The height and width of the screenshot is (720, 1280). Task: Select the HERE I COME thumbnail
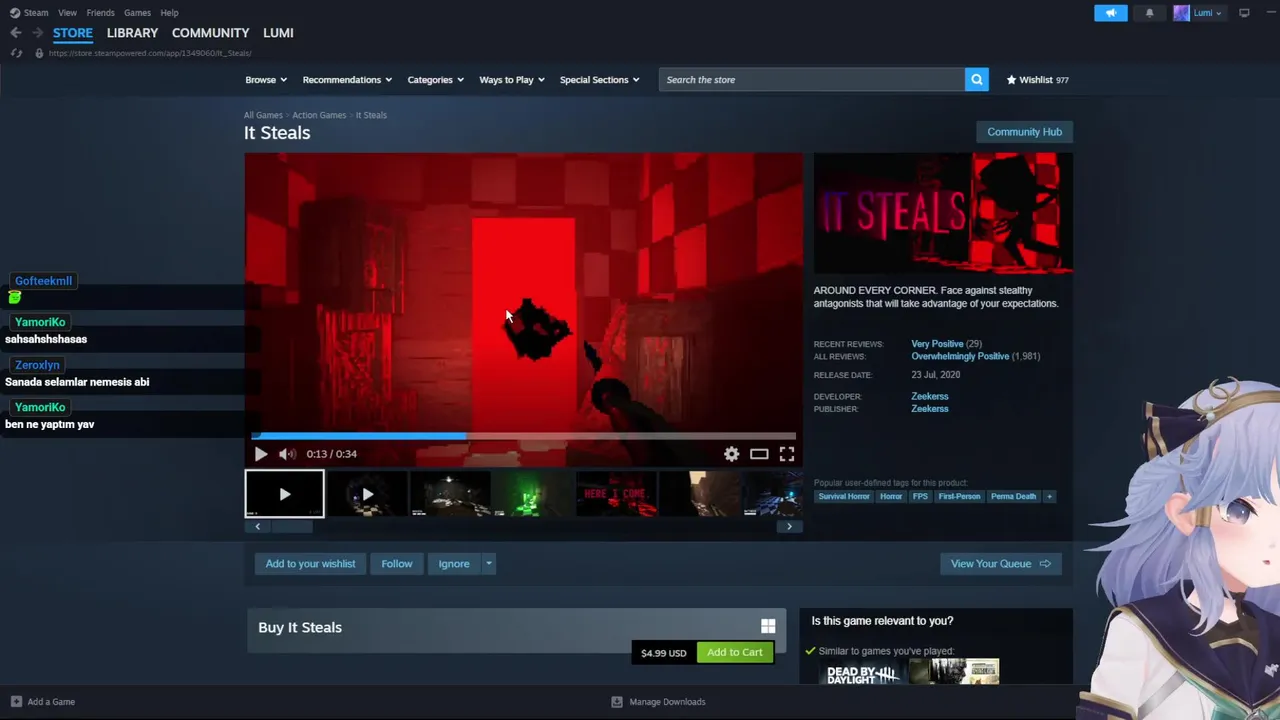[x=616, y=494]
